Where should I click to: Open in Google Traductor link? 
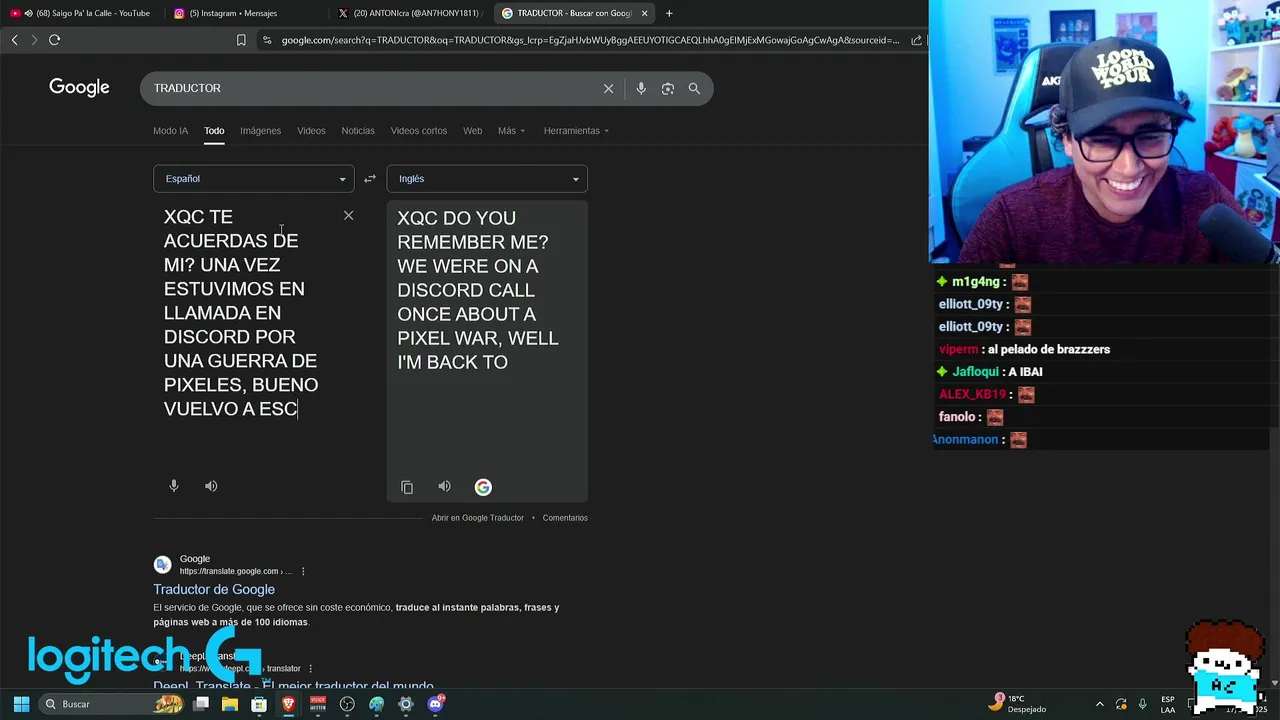pyautogui.click(x=477, y=518)
